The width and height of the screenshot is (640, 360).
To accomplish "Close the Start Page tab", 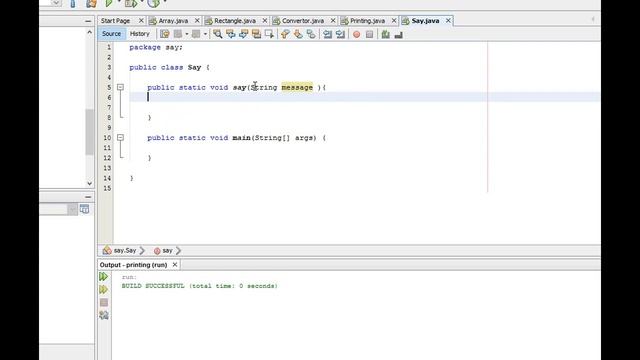I will [141, 21].
